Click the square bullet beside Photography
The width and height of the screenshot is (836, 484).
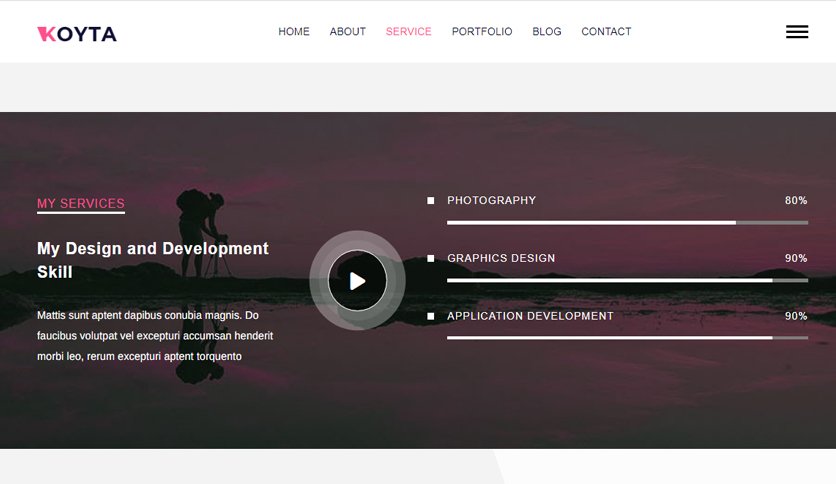click(430, 200)
